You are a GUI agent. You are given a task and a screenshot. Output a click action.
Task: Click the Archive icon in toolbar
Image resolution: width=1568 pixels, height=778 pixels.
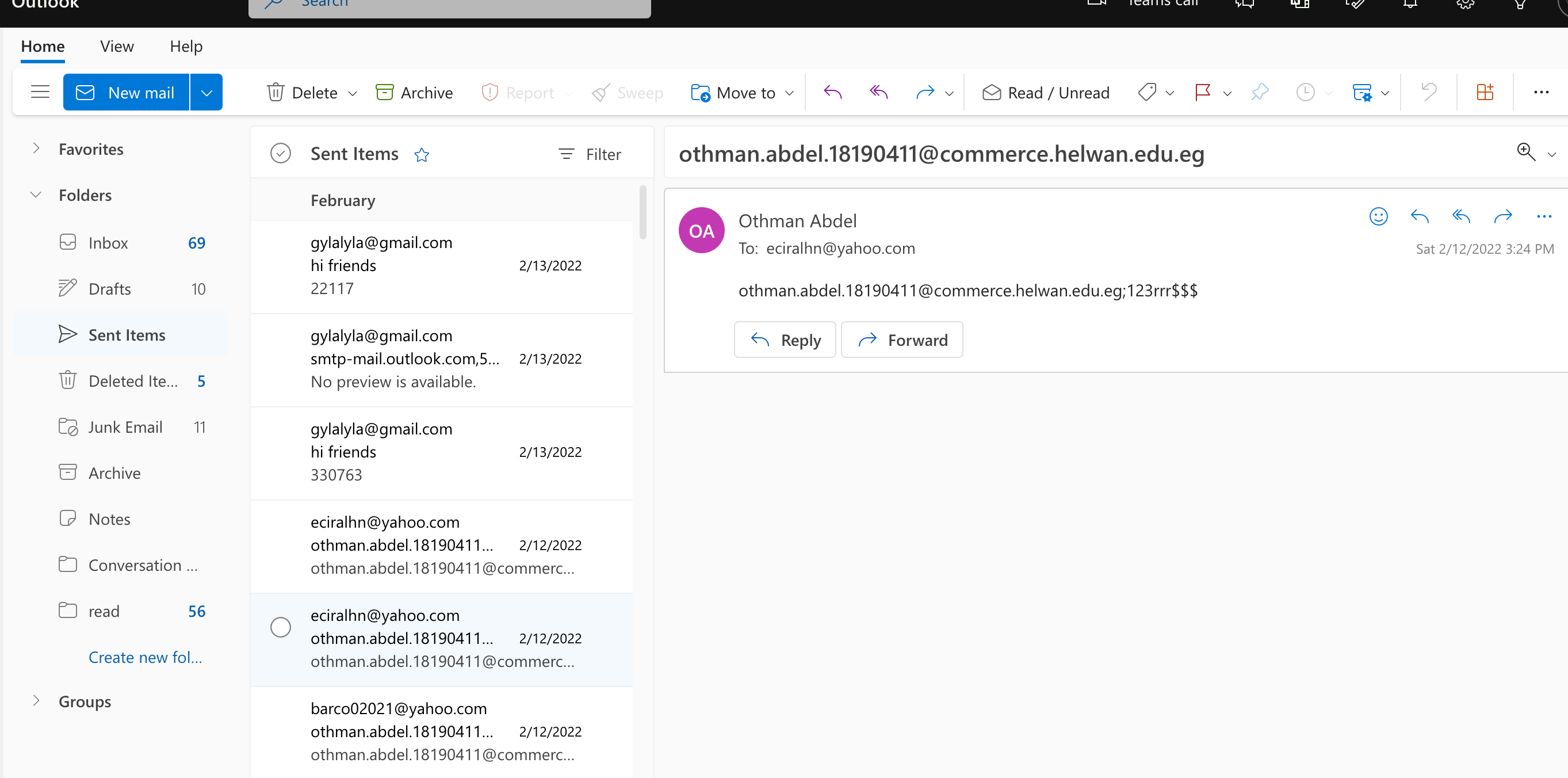click(385, 93)
